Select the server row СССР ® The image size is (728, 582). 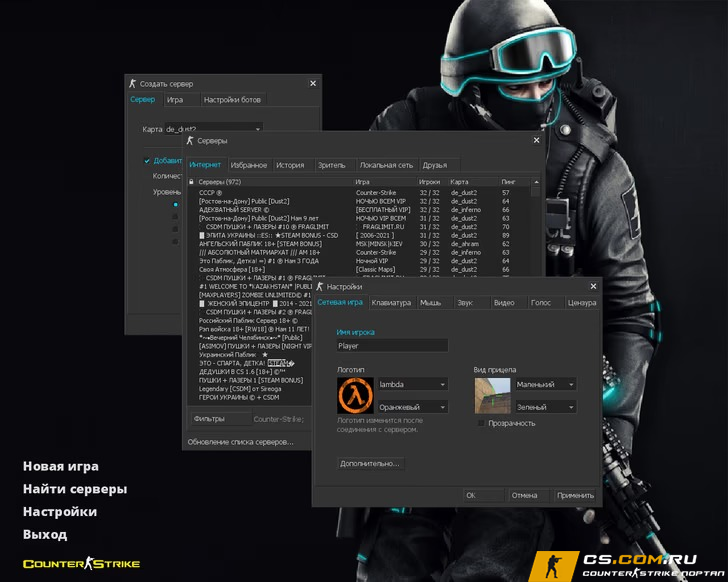pos(359,193)
